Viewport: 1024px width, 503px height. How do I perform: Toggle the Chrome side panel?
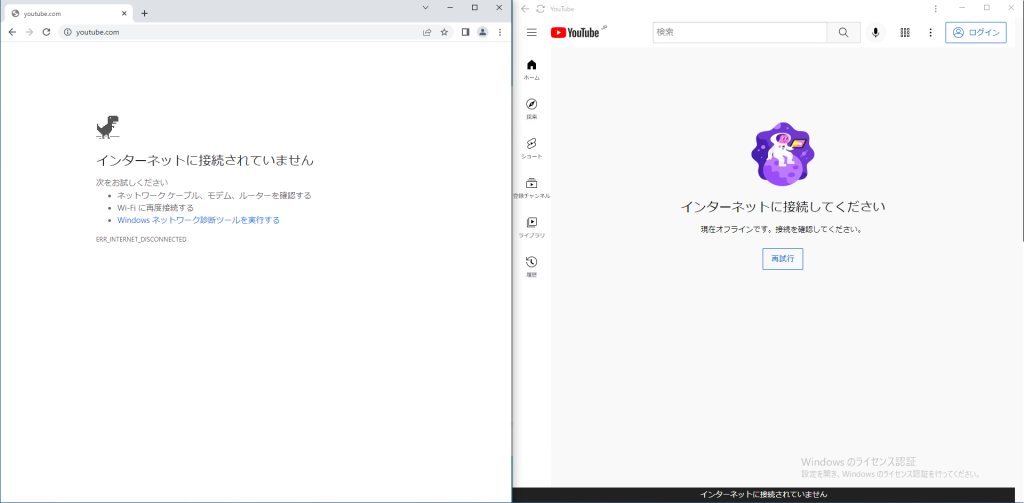tap(465, 32)
